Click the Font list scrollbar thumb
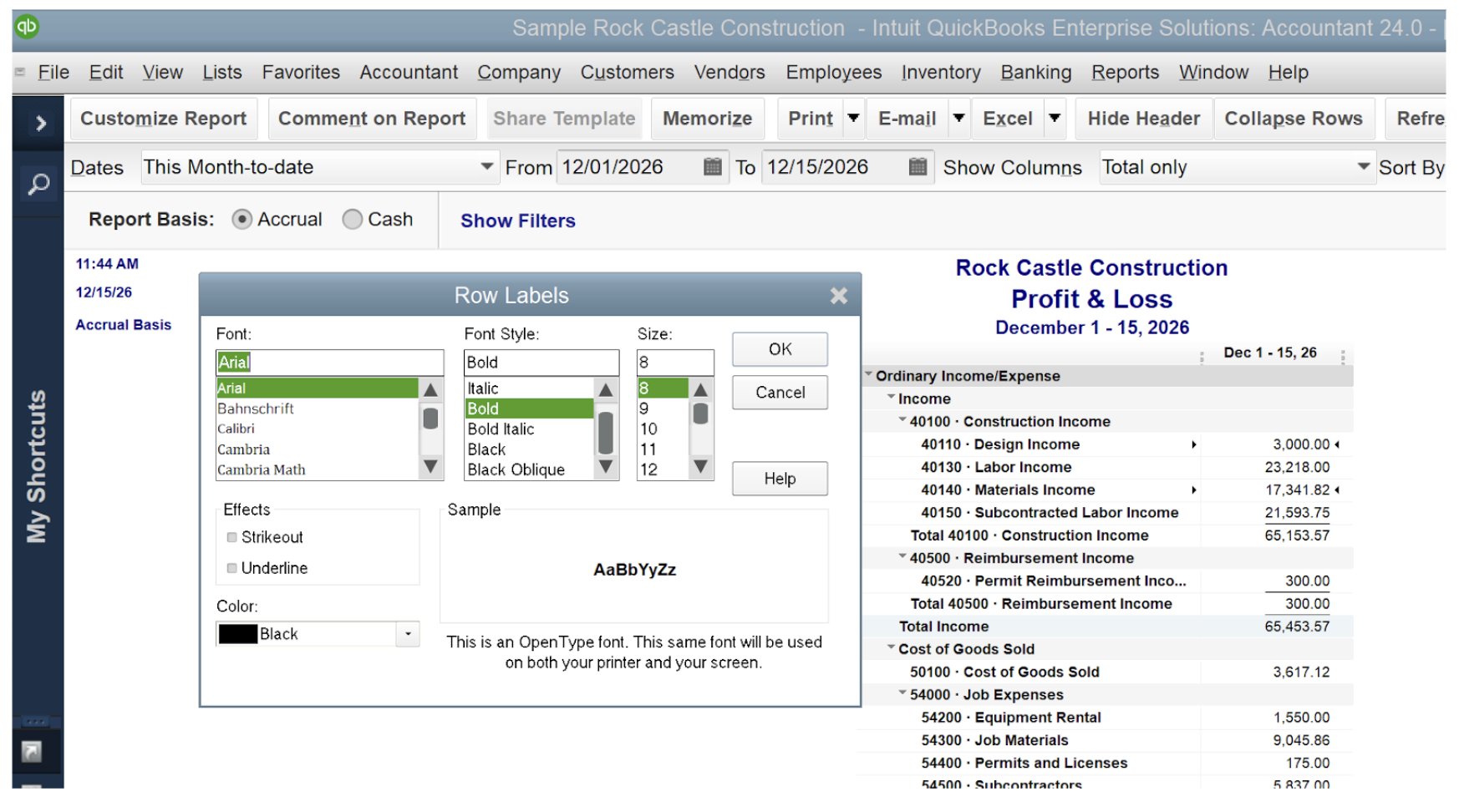Viewport: 1459px width, 812px height. 430,419
